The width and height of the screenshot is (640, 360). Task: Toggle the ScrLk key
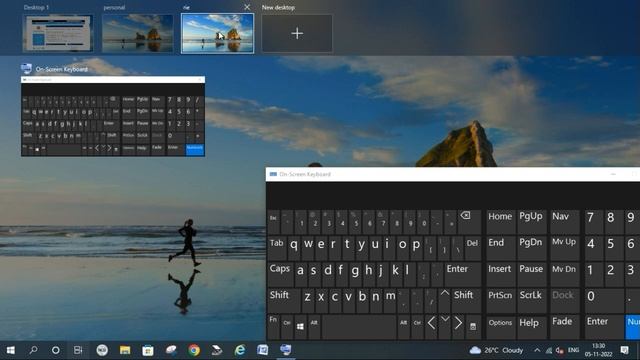point(531,301)
